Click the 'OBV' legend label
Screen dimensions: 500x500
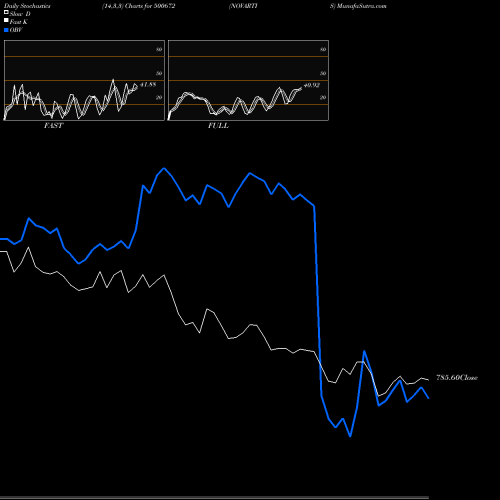click(x=16, y=30)
